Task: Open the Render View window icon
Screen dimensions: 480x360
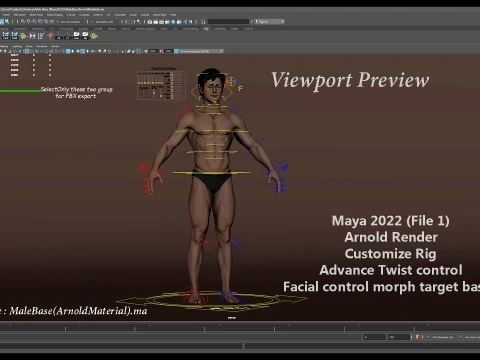Action: (x=150, y=22)
